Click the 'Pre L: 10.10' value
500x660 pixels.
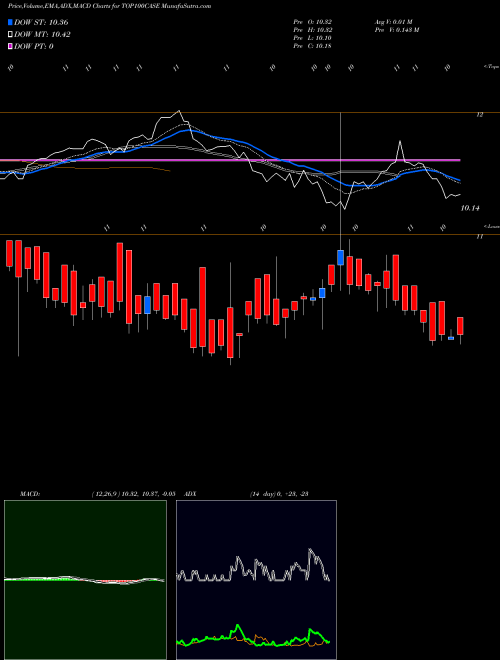point(313,37)
